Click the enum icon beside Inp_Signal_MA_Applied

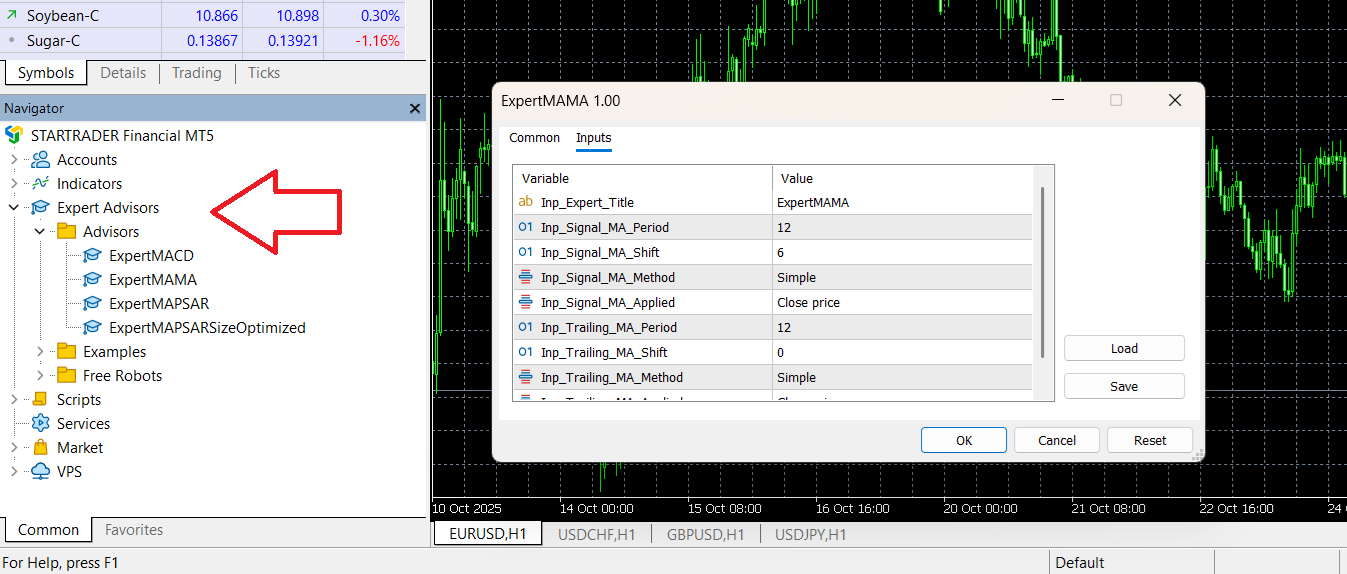click(x=526, y=302)
